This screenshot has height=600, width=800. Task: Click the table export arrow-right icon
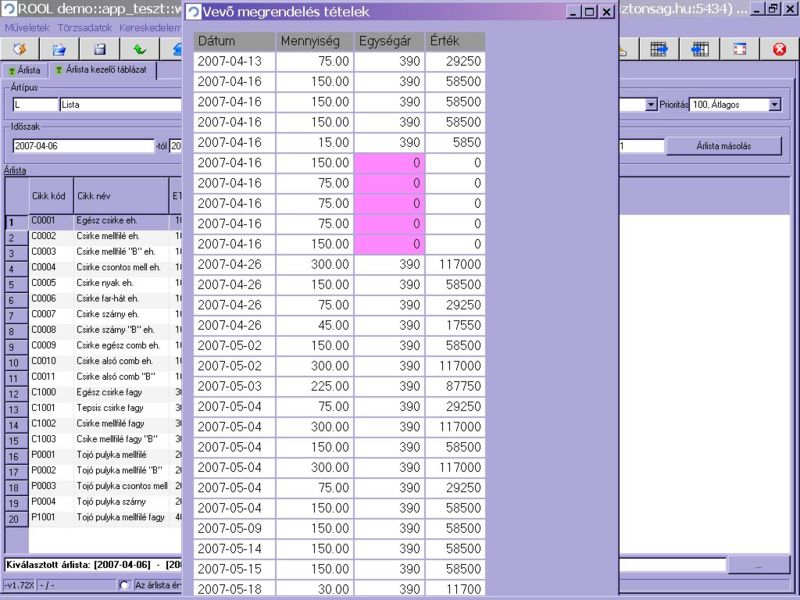[x=659, y=48]
